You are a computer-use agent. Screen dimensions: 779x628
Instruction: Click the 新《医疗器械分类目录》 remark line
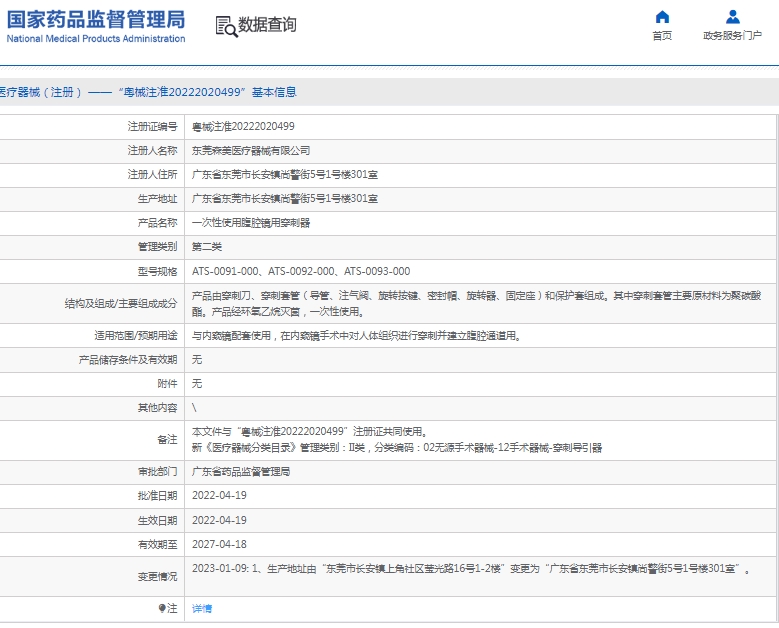tap(397, 448)
